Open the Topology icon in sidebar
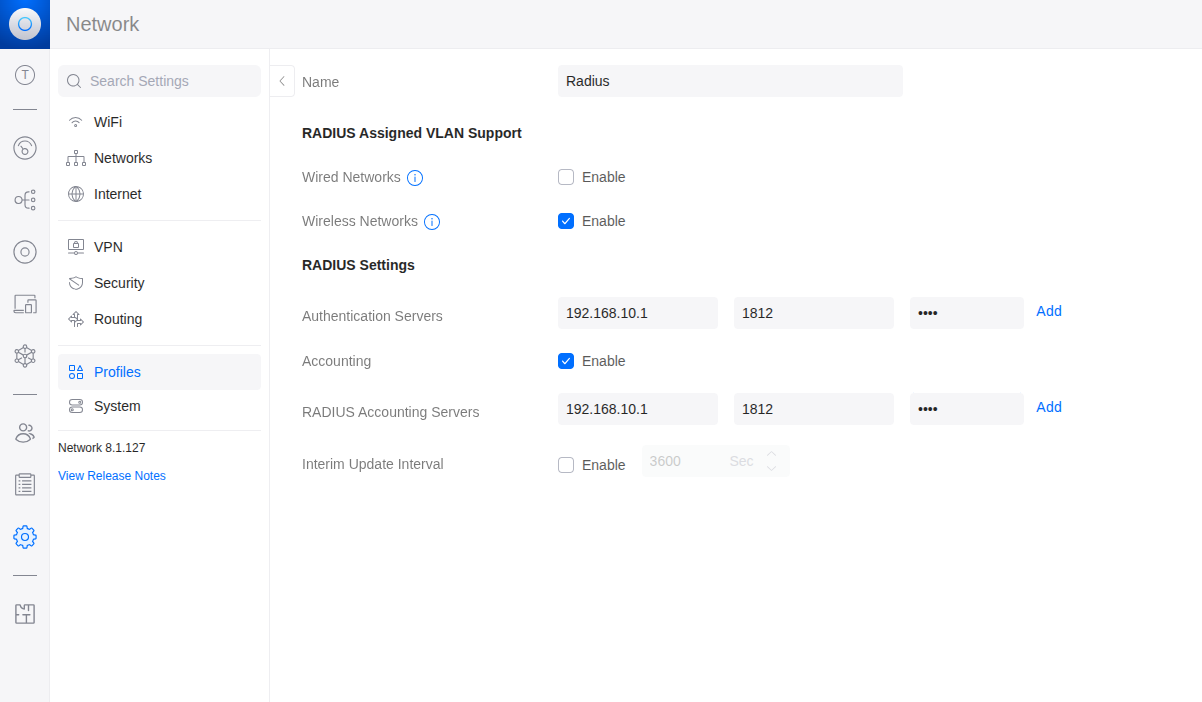The image size is (1202, 702). pos(25,200)
